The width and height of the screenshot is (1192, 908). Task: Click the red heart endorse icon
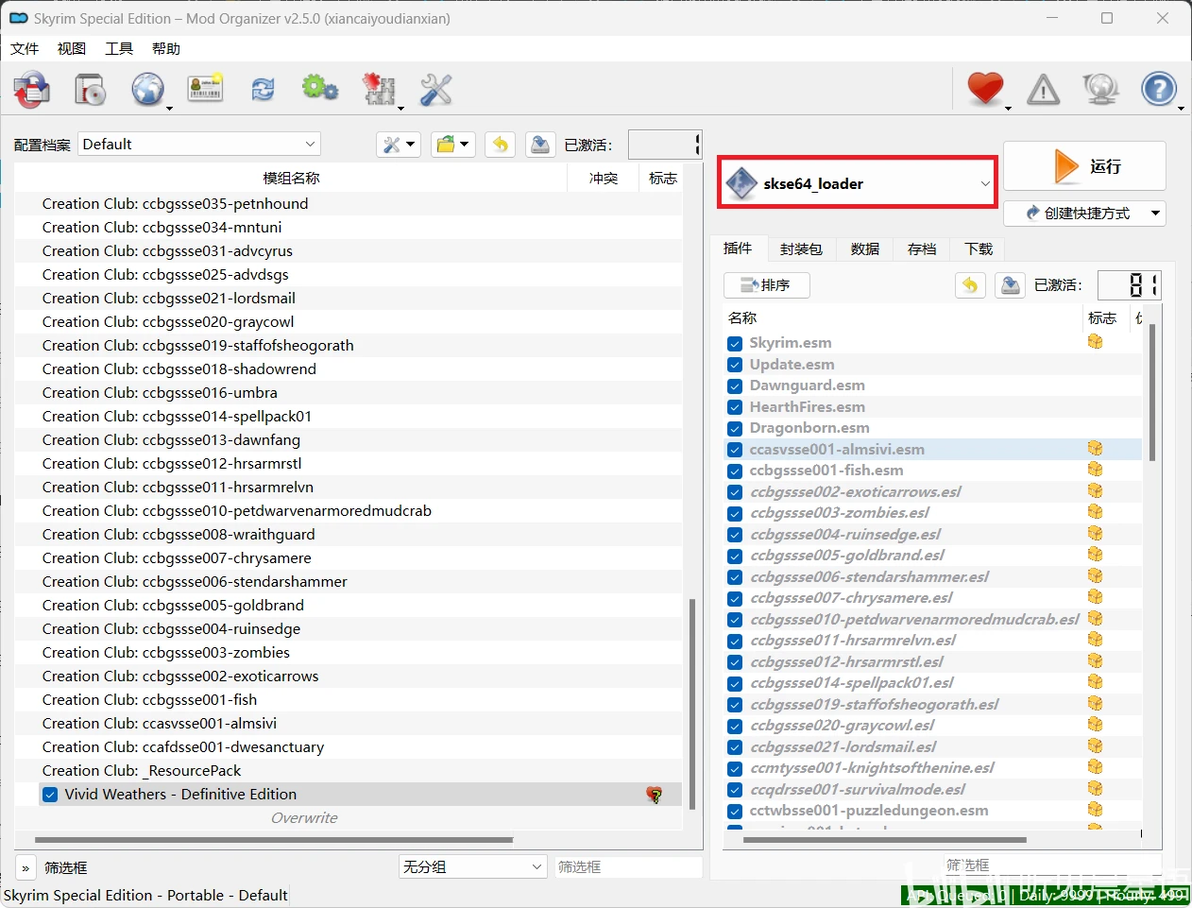click(985, 89)
